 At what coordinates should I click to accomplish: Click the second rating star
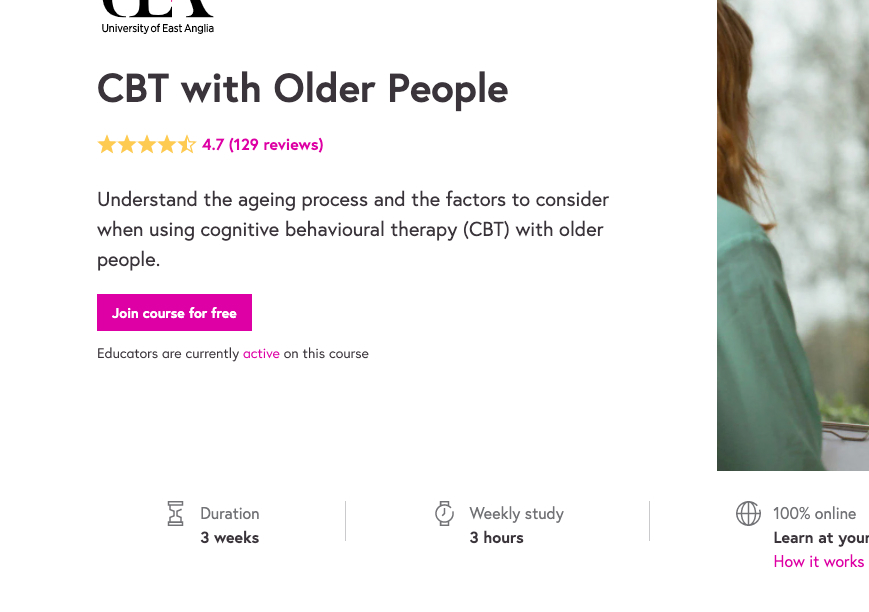(127, 145)
